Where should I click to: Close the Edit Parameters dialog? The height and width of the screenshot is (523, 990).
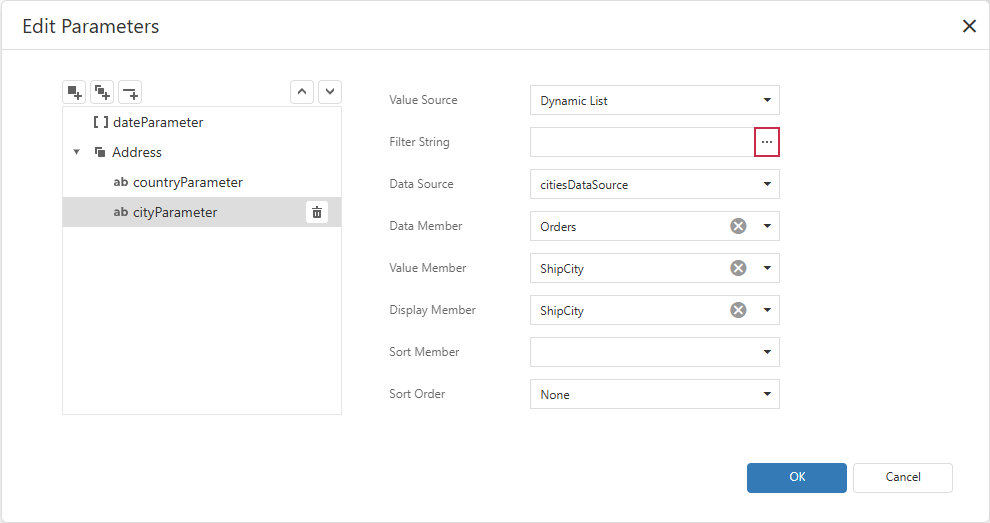click(x=969, y=26)
